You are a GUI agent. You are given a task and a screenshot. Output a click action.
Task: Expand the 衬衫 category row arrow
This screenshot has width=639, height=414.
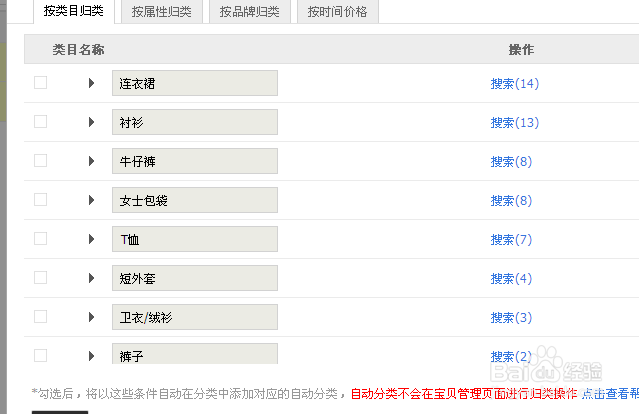click(91, 122)
